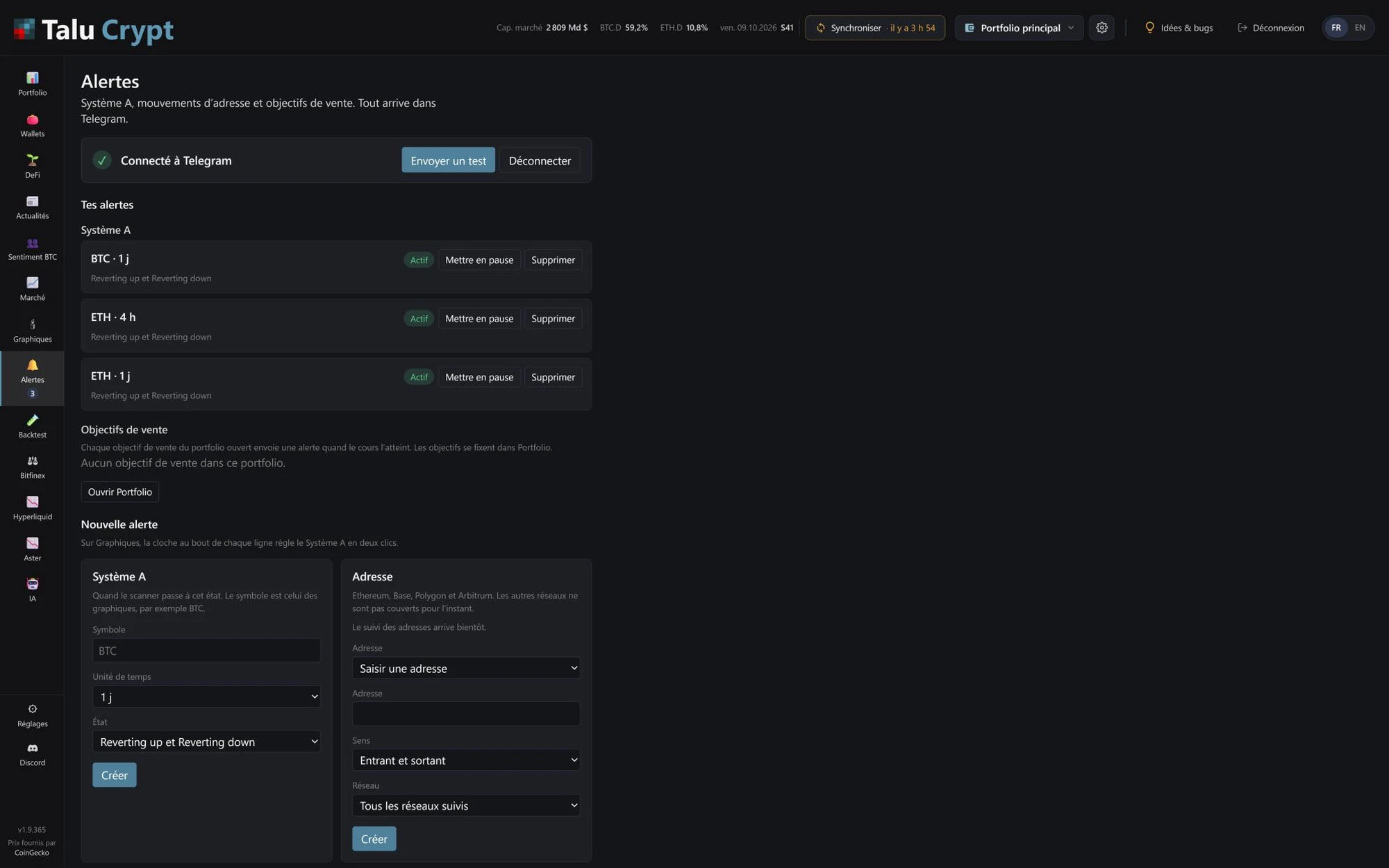This screenshot has width=1389, height=868.
Task: Click Créer under Système A
Action: coord(114,775)
